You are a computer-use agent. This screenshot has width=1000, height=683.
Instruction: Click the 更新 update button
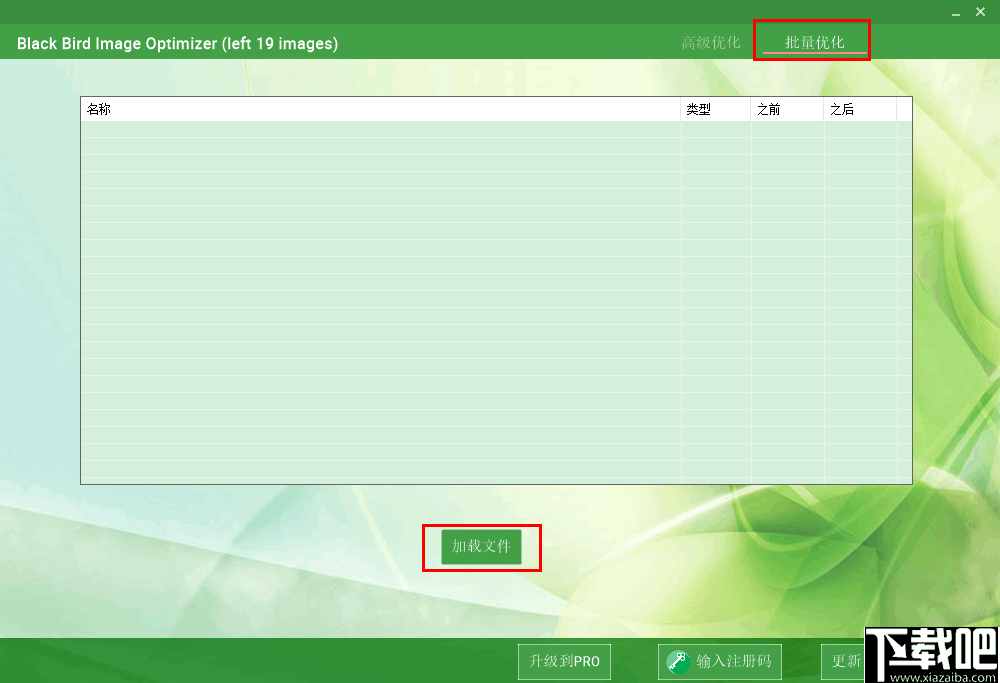[x=845, y=661]
